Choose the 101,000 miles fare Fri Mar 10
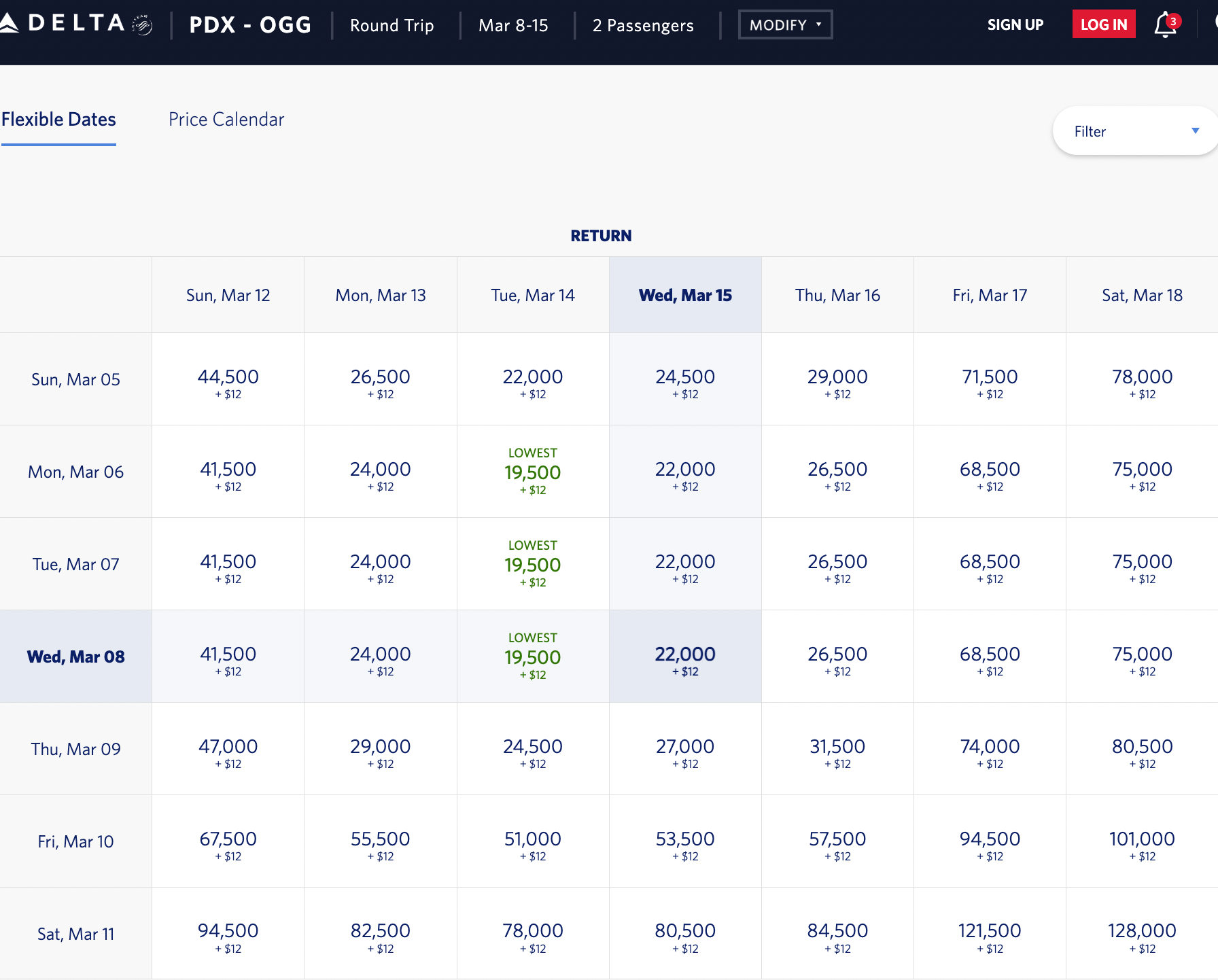Viewport: 1218px width, 980px height. [x=1142, y=841]
